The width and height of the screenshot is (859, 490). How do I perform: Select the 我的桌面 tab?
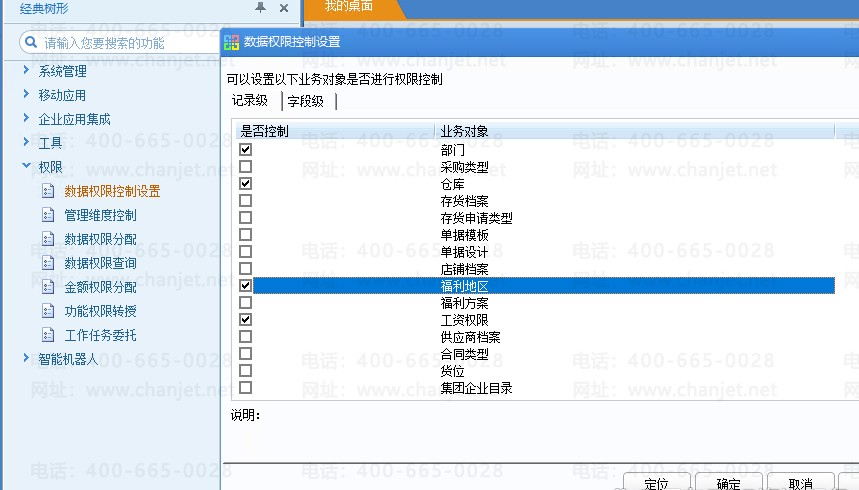349,7
